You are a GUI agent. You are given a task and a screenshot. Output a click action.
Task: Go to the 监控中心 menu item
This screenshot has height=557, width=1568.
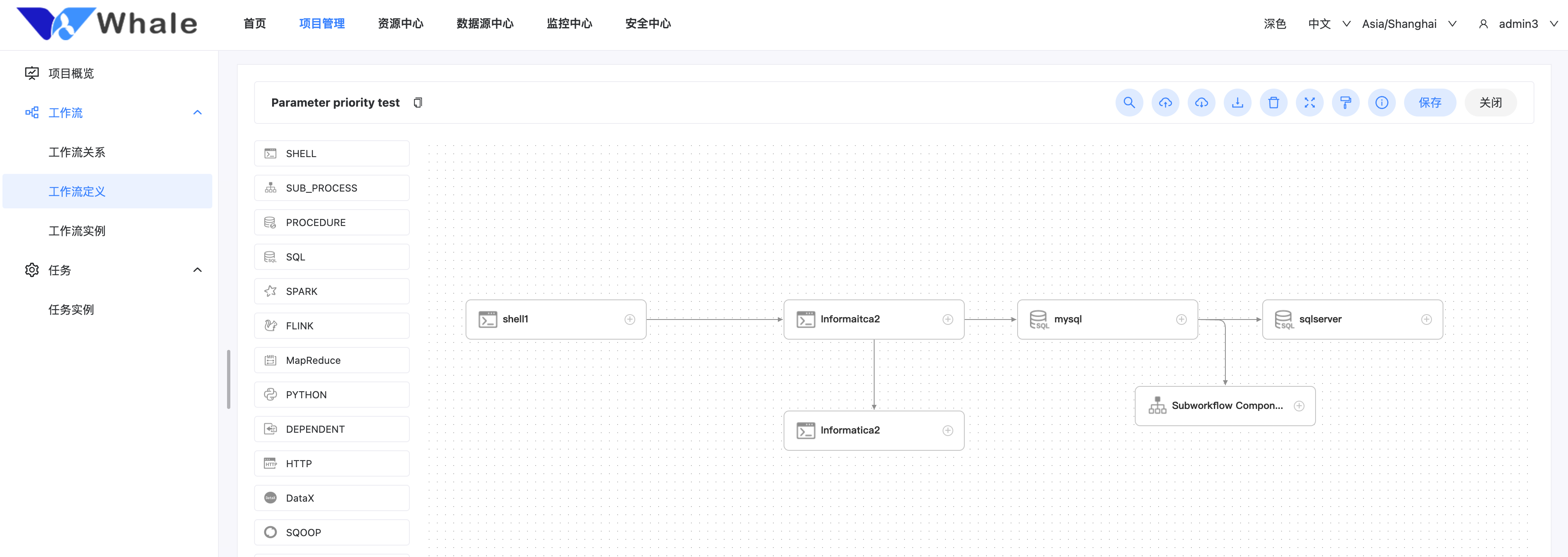[568, 24]
